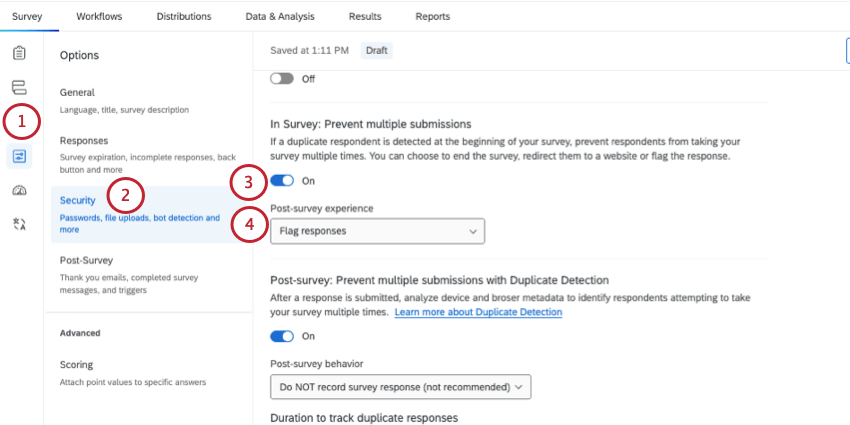View the Reports tab
This screenshot has width=850, height=425.
[433, 16]
